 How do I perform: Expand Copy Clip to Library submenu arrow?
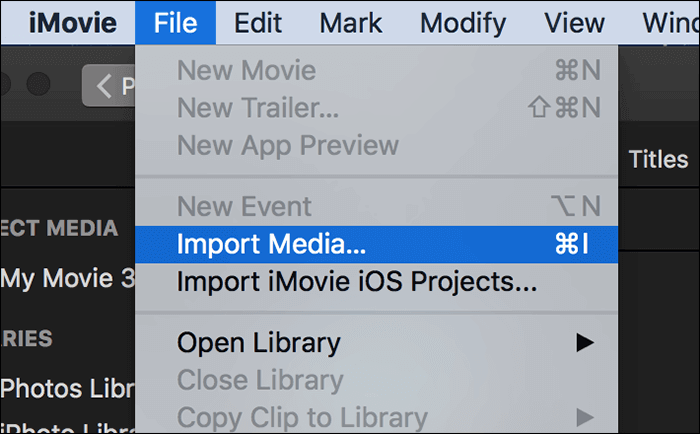[x=584, y=417]
